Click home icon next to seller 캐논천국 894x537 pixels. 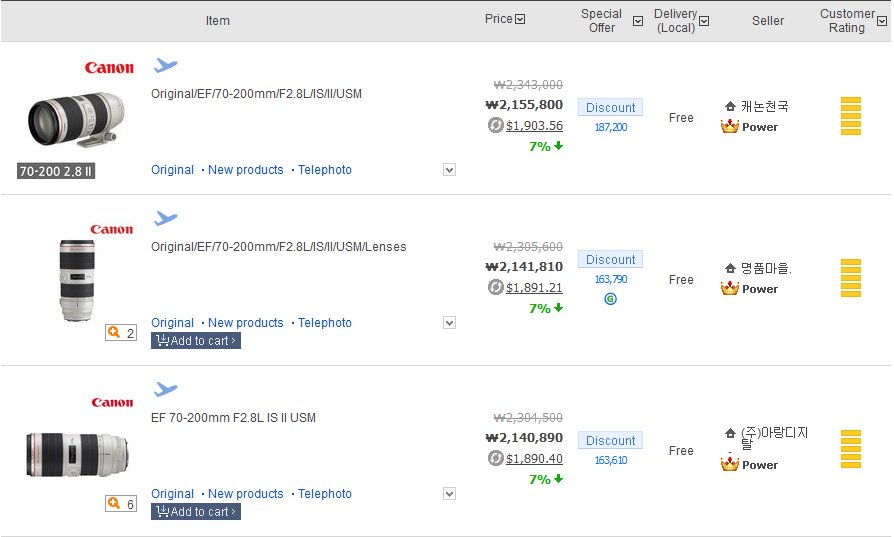[730, 106]
